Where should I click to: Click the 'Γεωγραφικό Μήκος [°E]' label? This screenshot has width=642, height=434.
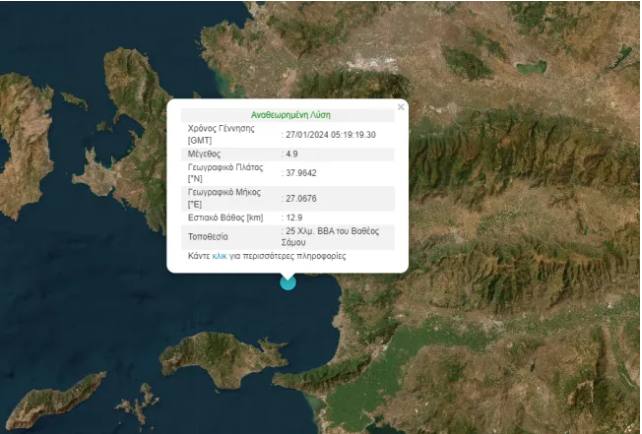pos(224,198)
